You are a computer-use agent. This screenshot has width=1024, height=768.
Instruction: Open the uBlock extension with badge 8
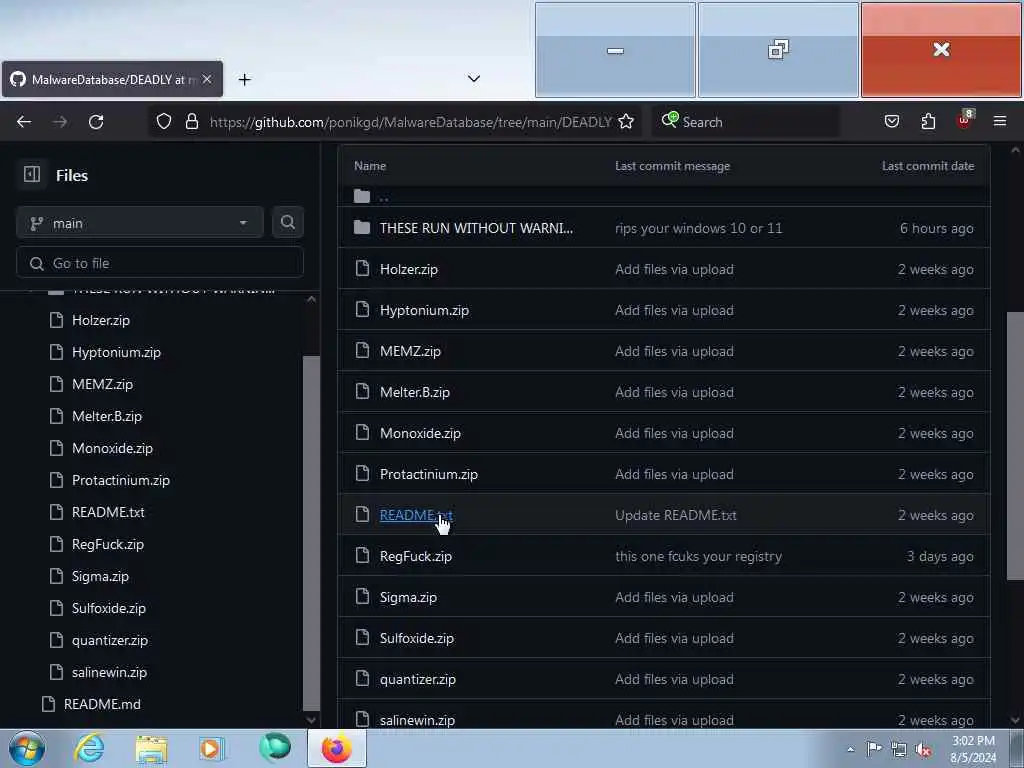965,120
